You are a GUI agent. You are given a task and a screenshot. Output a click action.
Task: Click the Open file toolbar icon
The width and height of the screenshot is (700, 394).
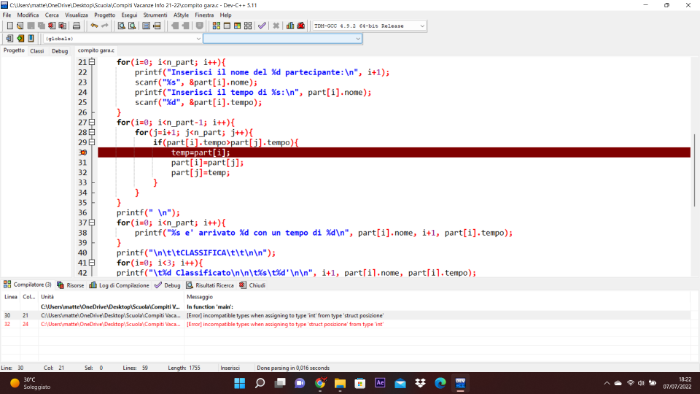click(20, 26)
